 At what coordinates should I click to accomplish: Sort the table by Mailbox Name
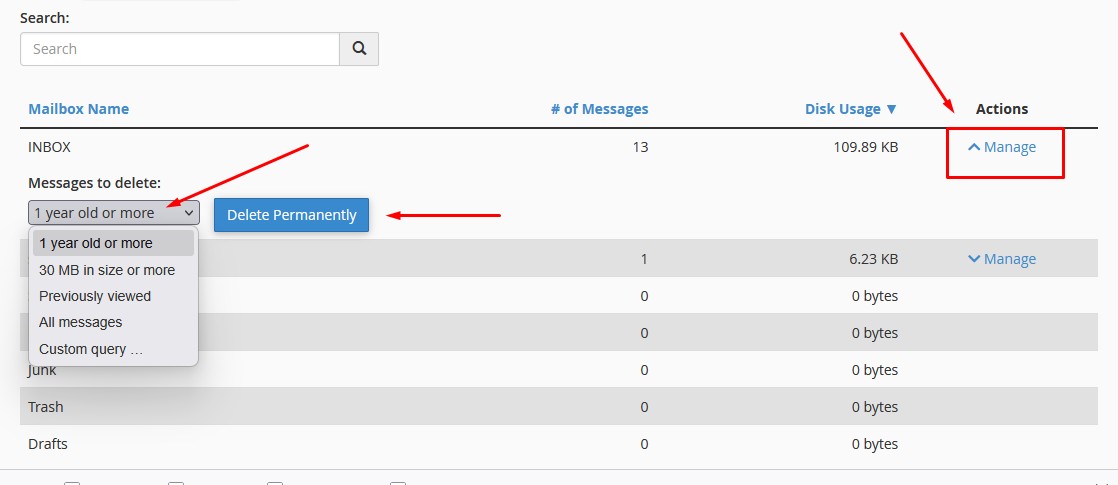coord(78,109)
